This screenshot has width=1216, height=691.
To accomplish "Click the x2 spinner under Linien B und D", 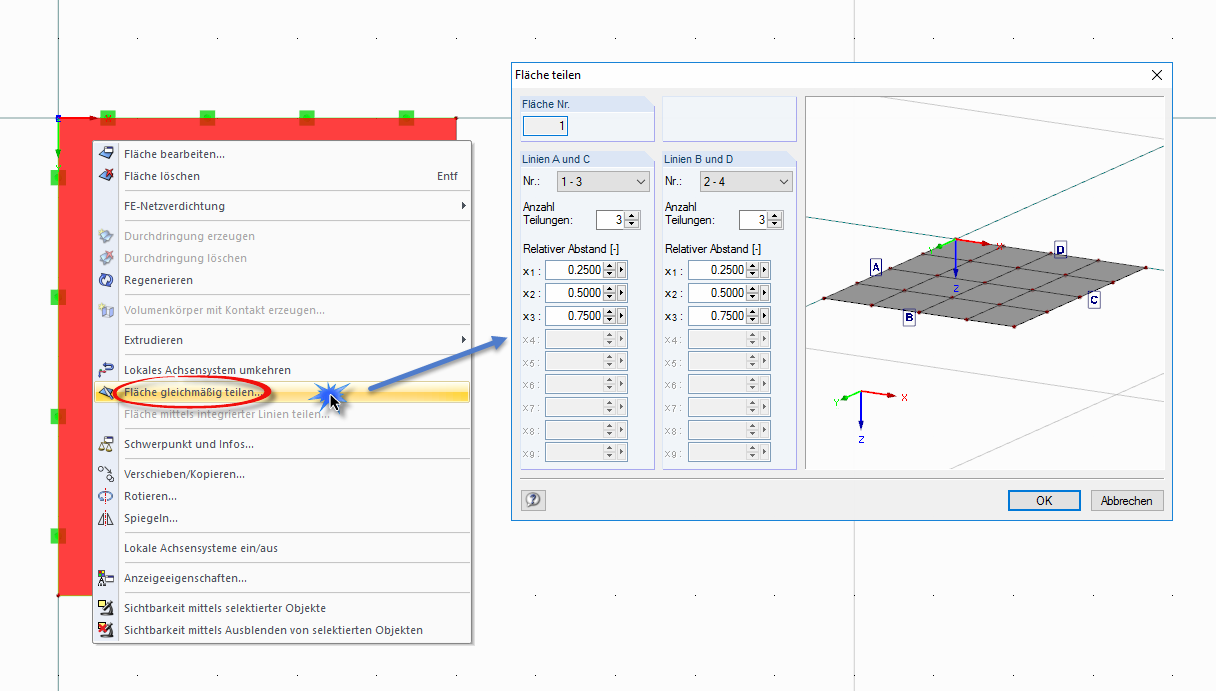I will (753, 293).
